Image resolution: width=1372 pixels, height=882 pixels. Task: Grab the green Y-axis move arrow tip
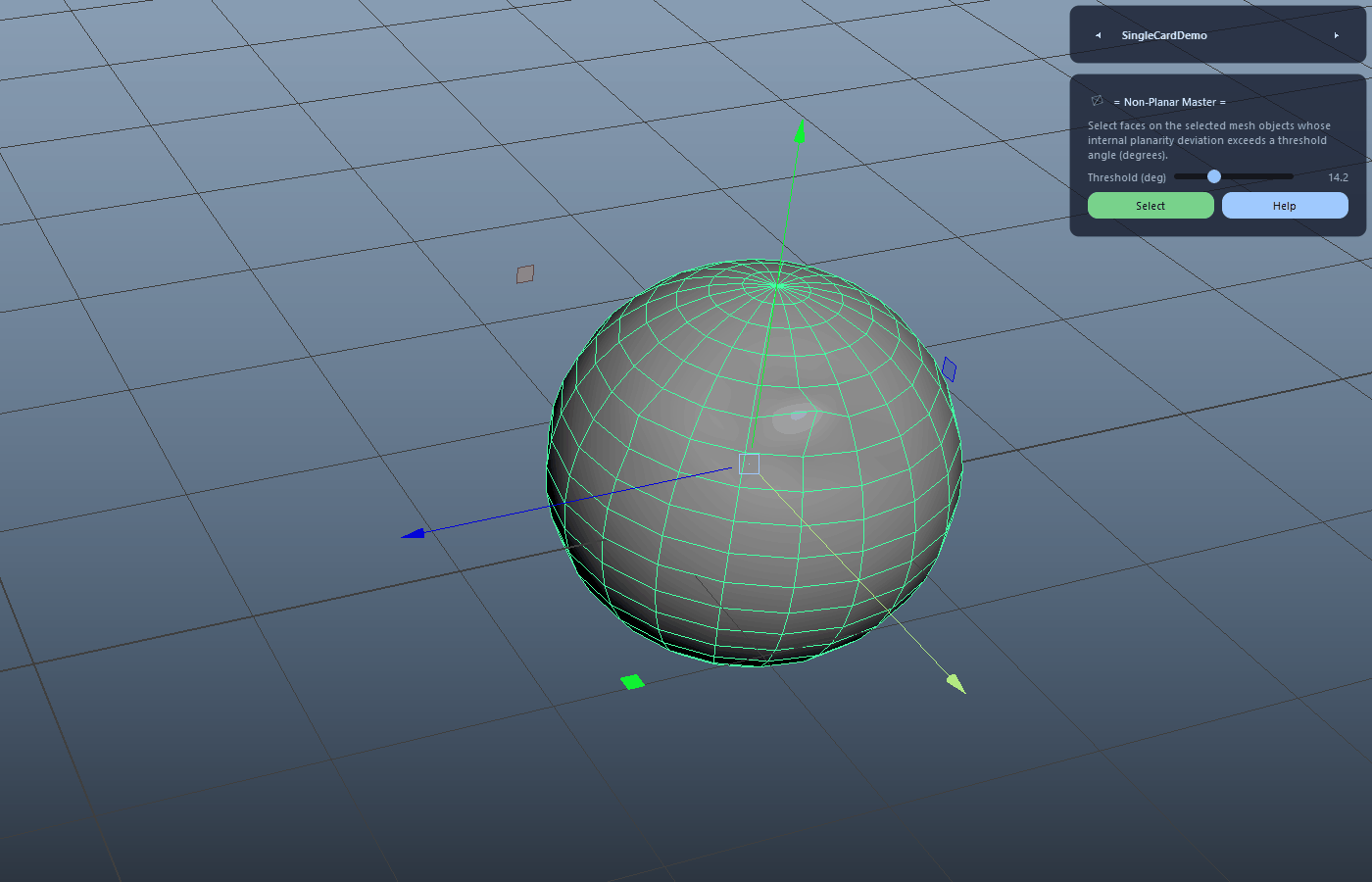(x=800, y=130)
